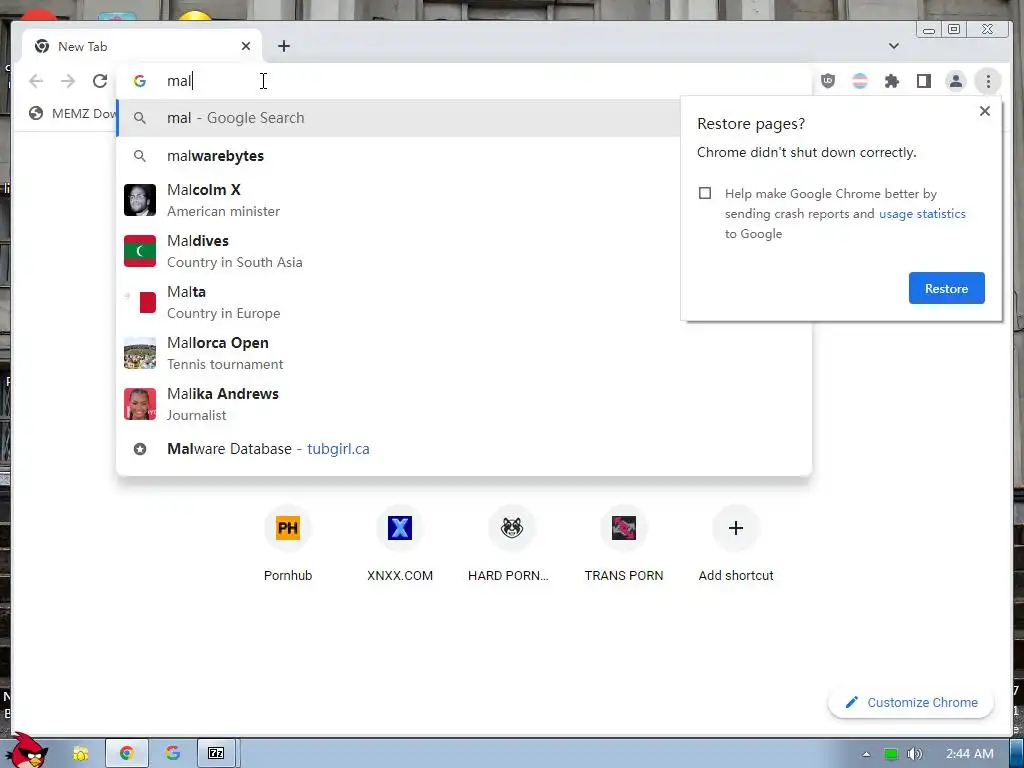1024x768 pixels.
Task: Click the Malcolm X portrait thumbnail
Action: [140, 200]
